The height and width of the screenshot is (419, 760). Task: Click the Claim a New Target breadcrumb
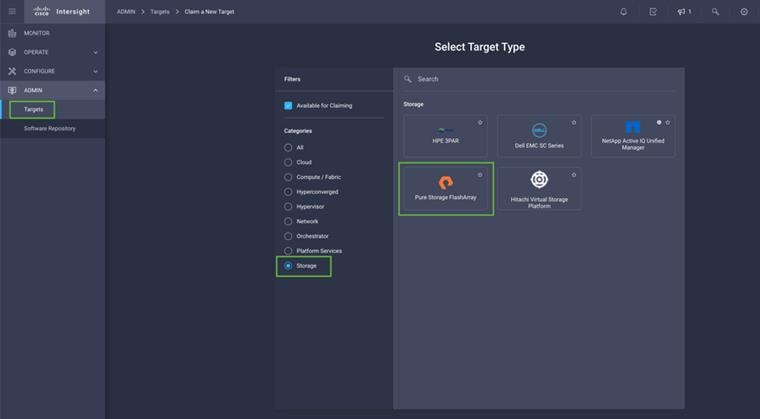pos(209,12)
